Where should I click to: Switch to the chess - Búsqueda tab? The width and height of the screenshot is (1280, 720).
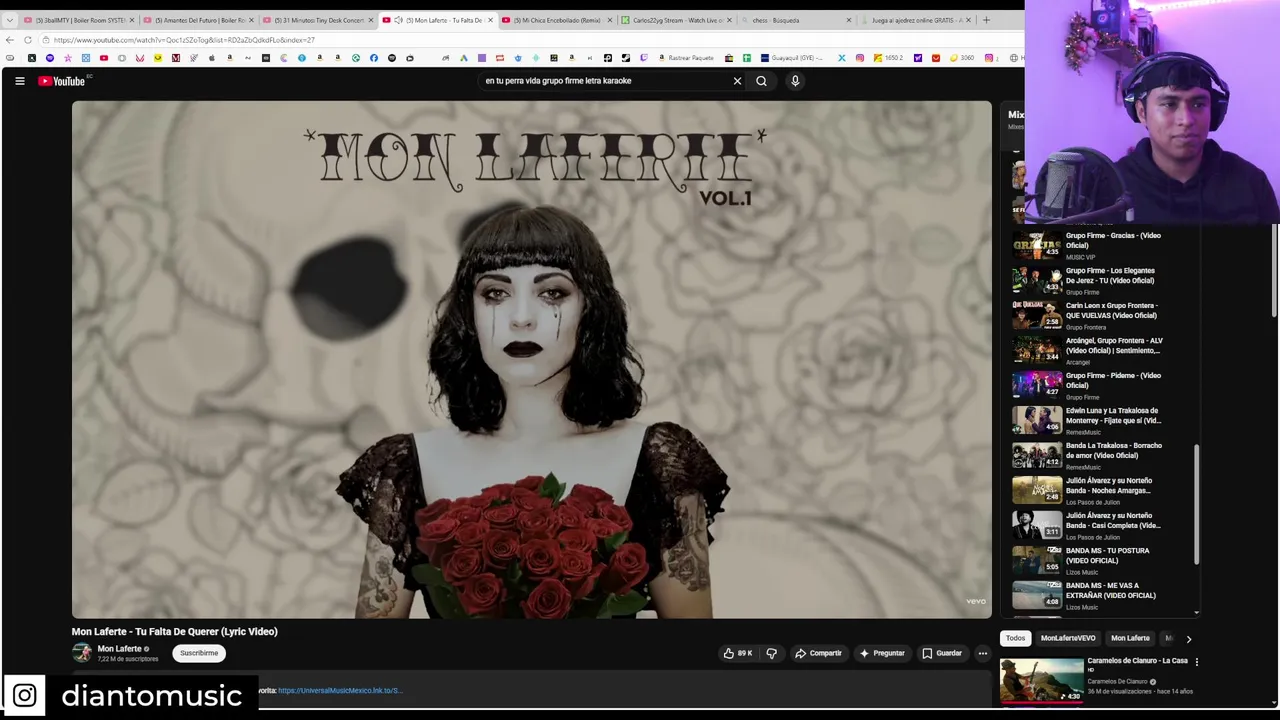click(795, 20)
